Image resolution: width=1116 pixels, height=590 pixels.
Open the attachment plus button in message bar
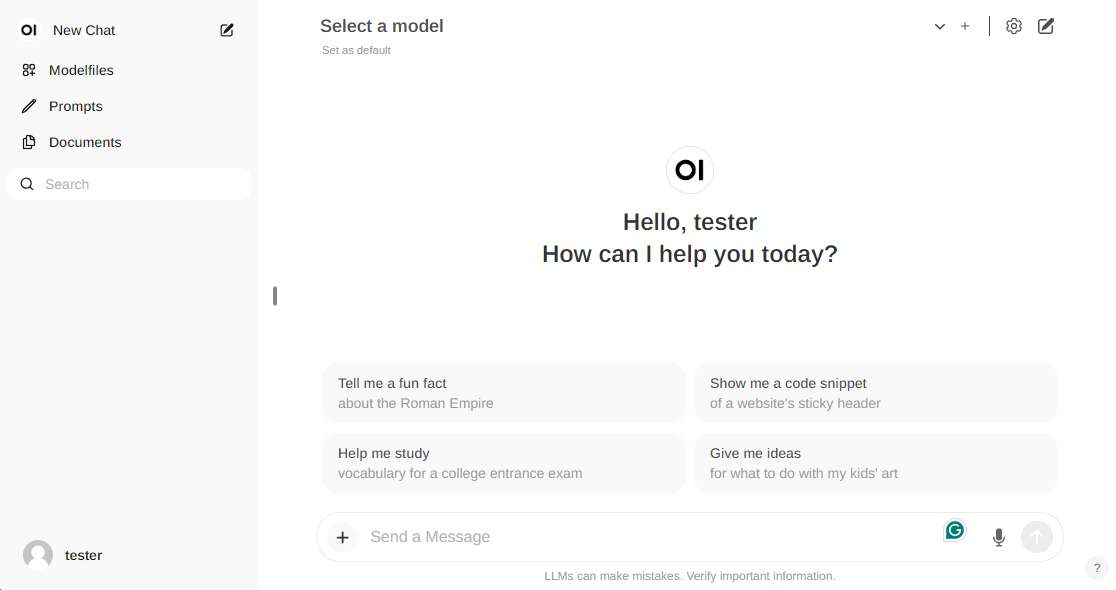(x=342, y=537)
